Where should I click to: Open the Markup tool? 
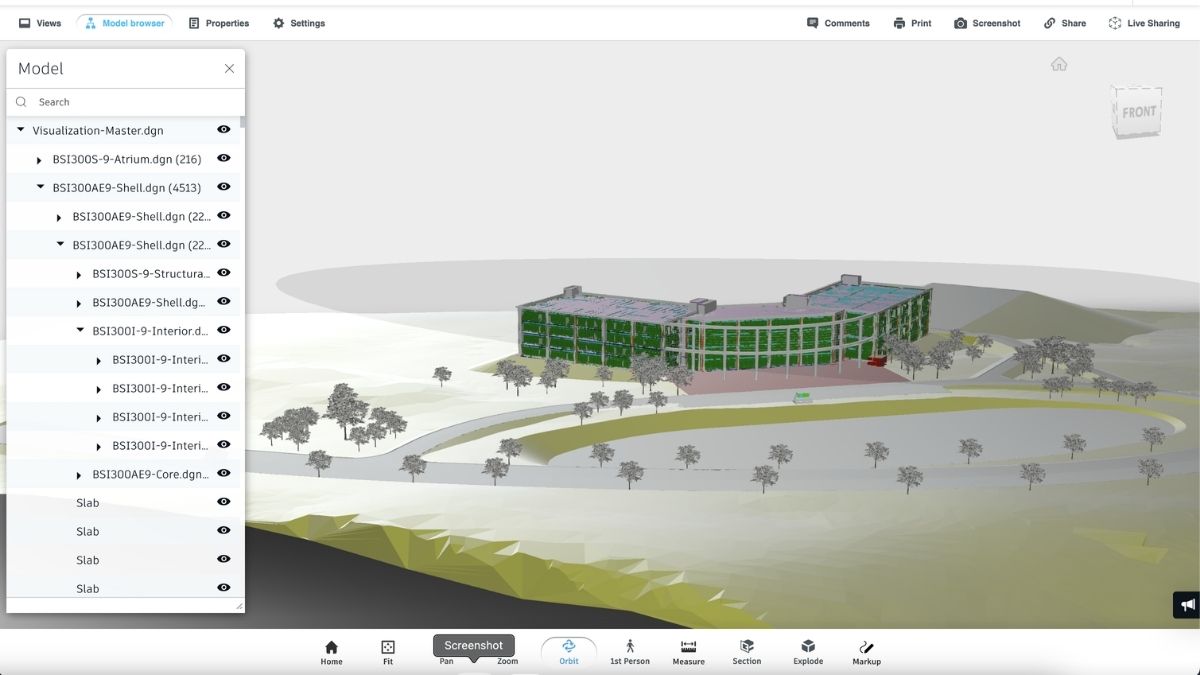tap(866, 653)
